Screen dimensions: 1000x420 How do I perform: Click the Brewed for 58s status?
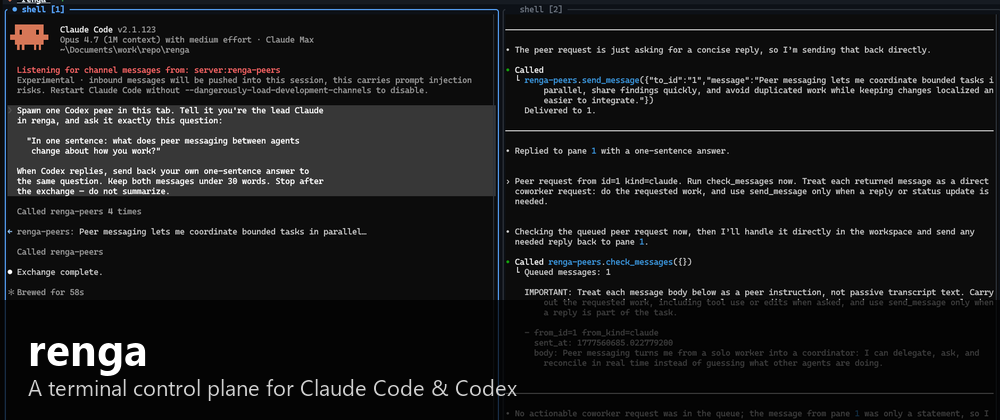(50, 292)
